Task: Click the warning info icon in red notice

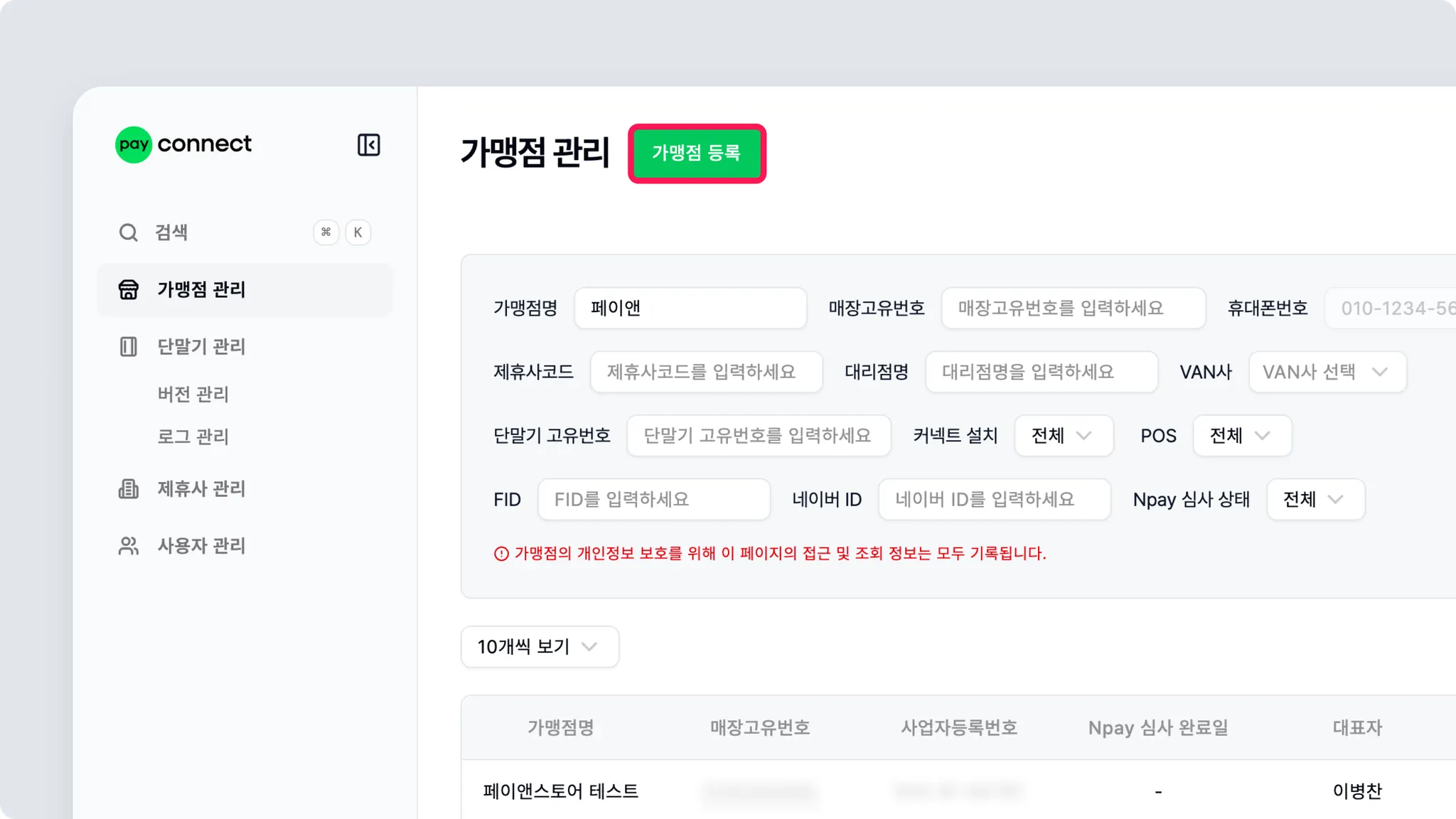Action: pyautogui.click(x=501, y=554)
